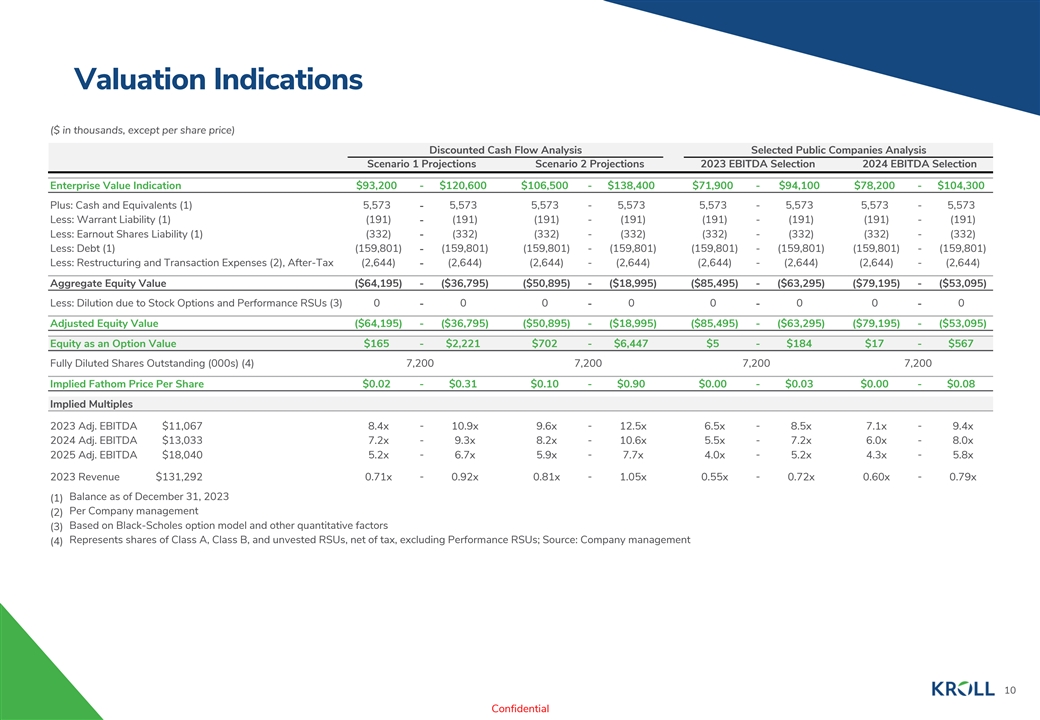This screenshot has width=1040, height=720.
Task: Select the $165 option value
Action: 376,343
